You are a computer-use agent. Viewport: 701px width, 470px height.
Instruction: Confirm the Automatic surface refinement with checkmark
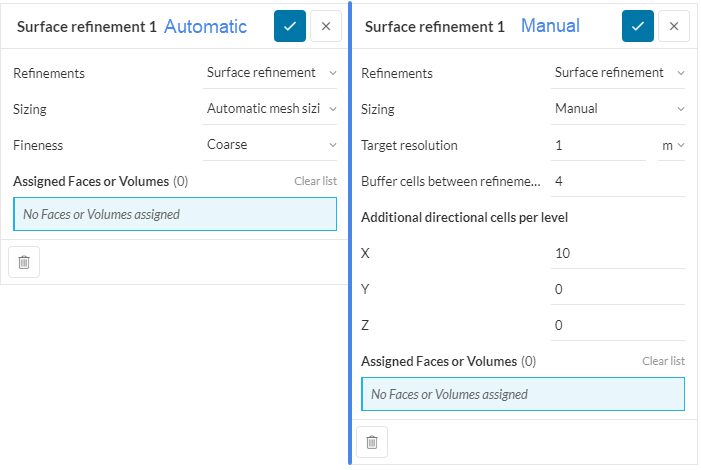(290, 26)
